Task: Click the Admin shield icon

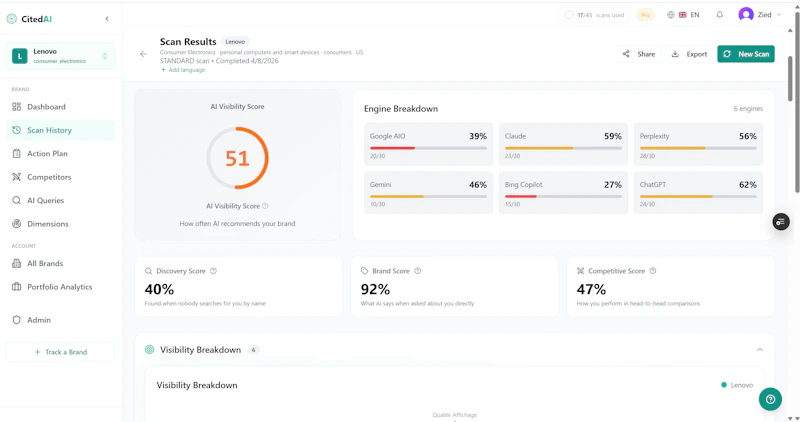Action: point(16,320)
